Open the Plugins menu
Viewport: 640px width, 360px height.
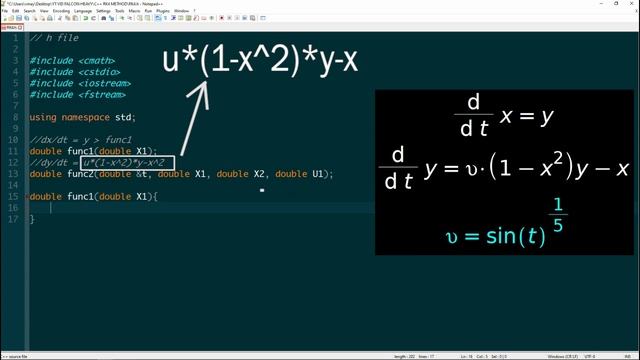tap(163, 11)
